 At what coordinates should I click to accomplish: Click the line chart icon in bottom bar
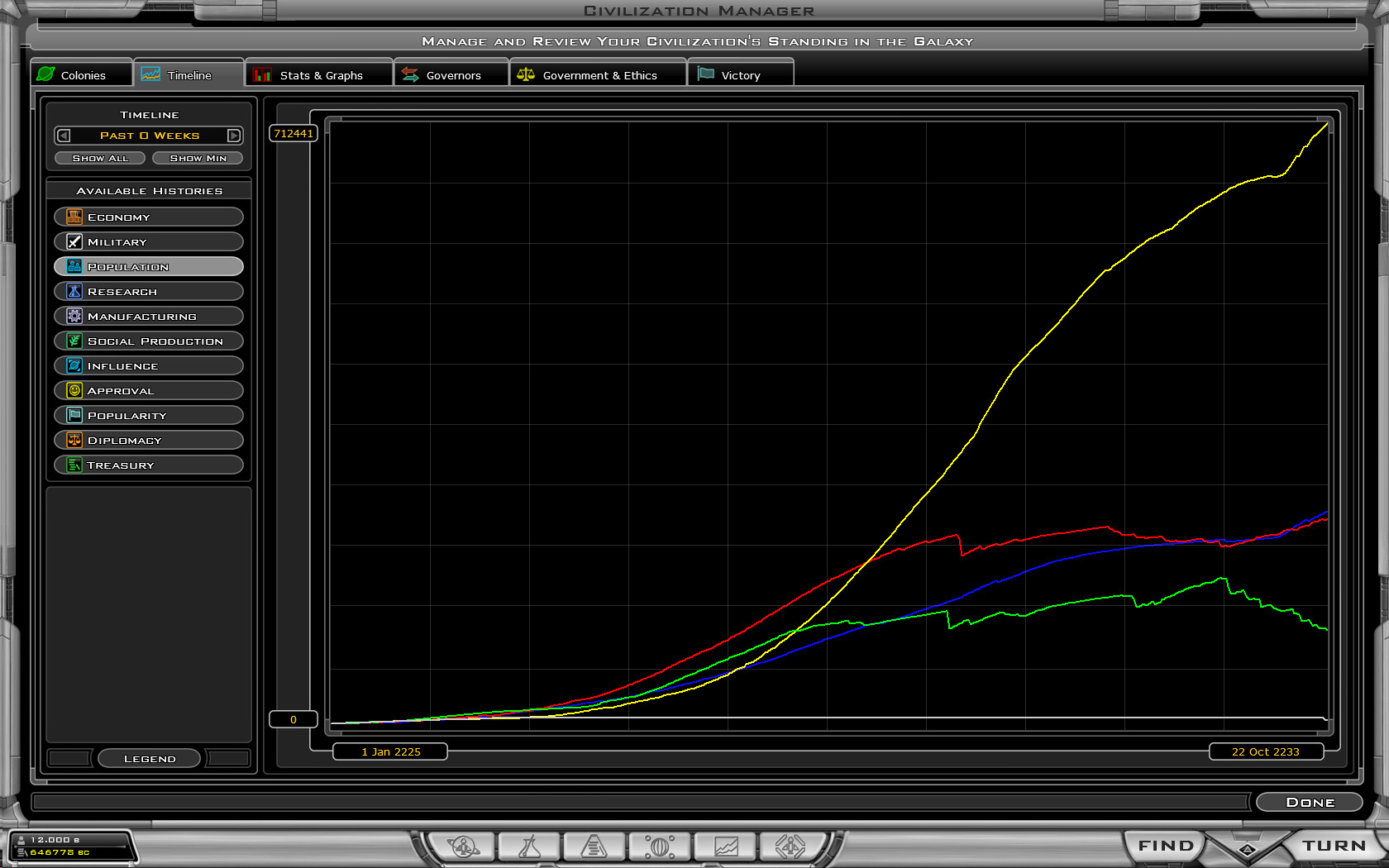point(726,847)
